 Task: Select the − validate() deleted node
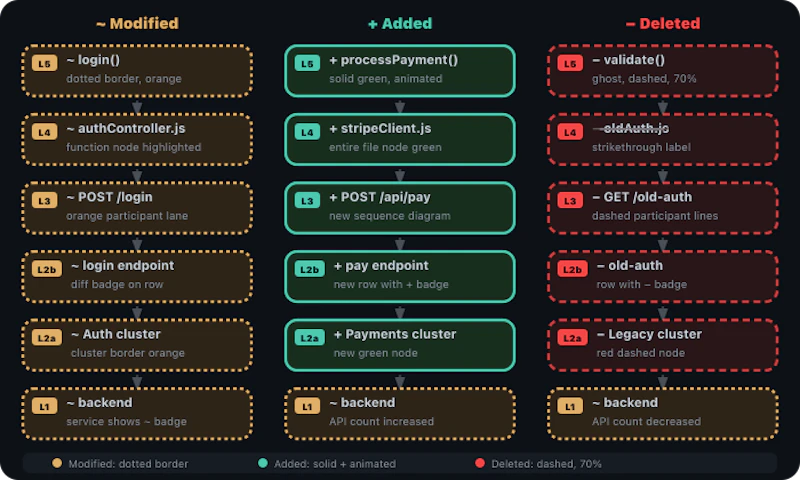tap(663, 70)
